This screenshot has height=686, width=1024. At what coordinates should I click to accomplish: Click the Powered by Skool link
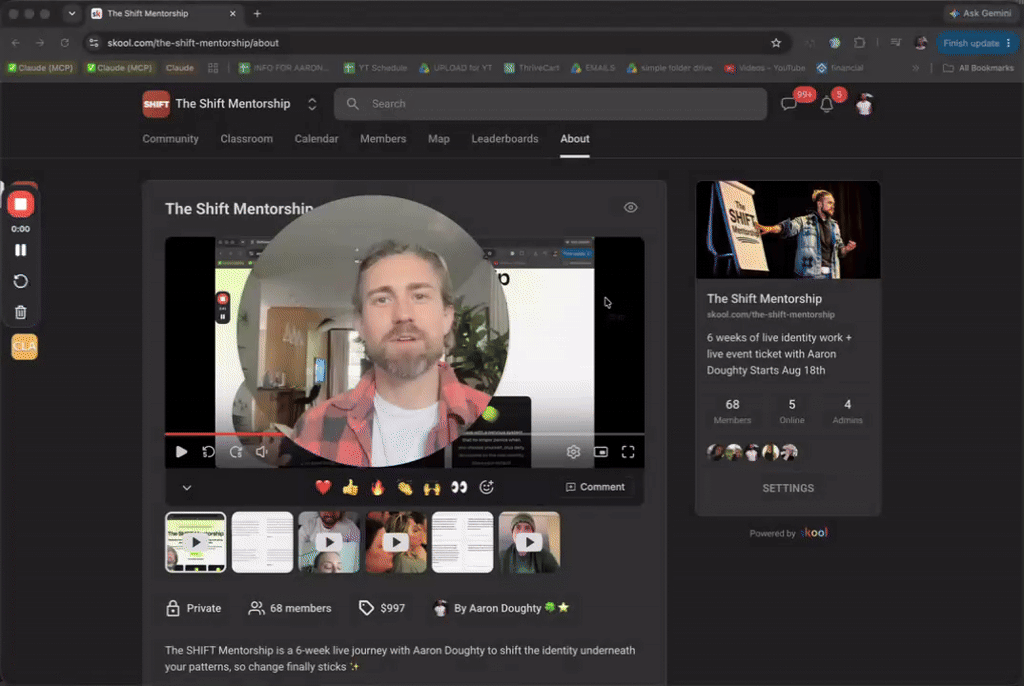(x=788, y=533)
